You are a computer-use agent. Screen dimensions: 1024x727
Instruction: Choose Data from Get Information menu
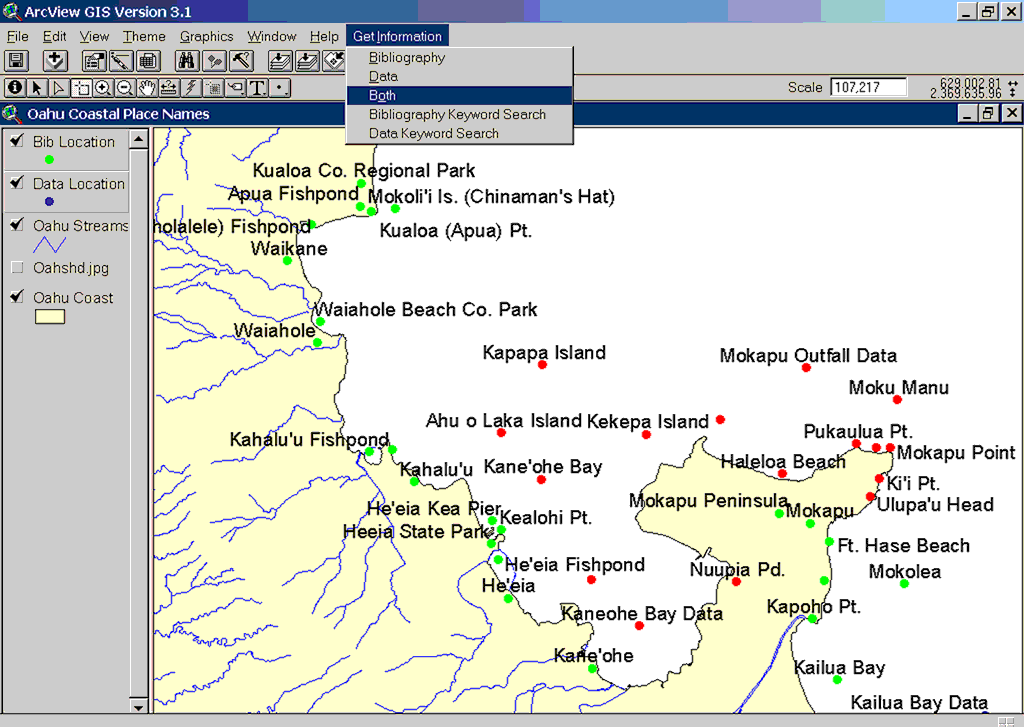[460, 76]
